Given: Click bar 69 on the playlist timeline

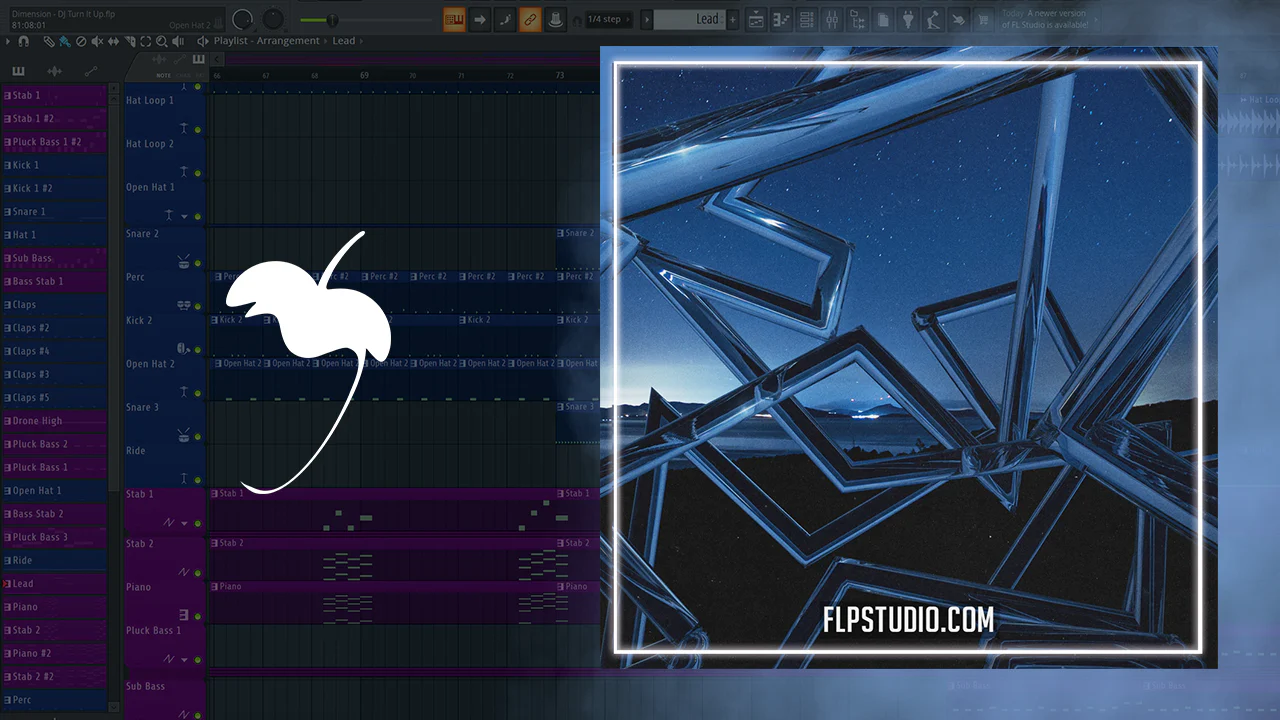Looking at the screenshot, I should 364,75.
